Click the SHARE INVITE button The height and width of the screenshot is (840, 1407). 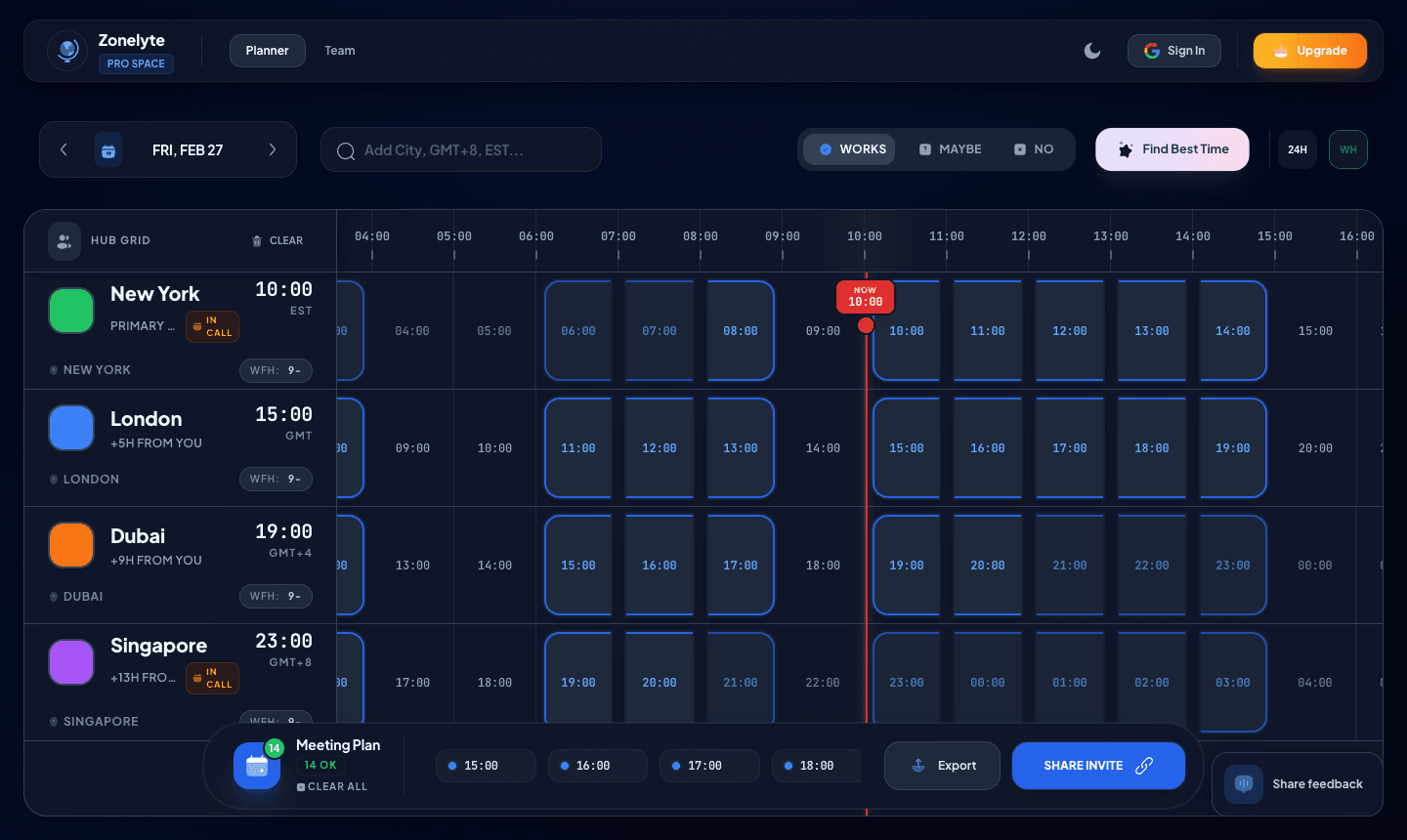click(x=1098, y=766)
